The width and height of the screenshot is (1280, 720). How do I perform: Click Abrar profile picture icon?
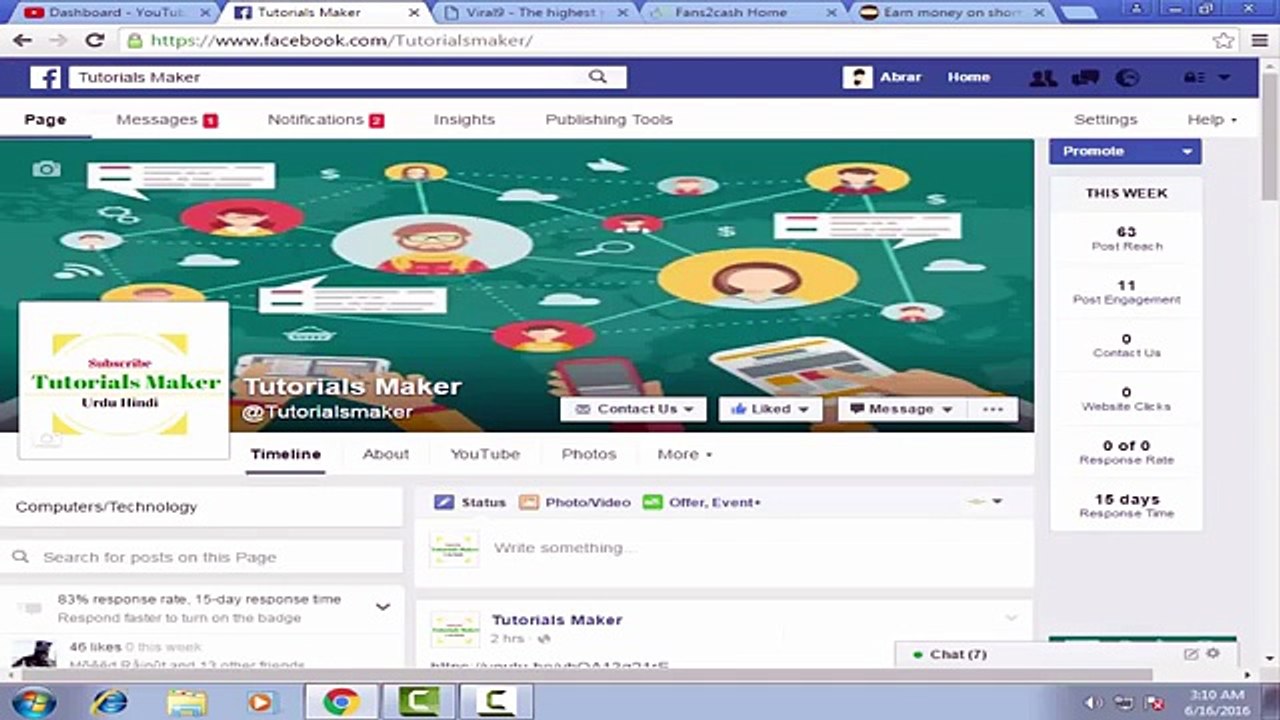(x=857, y=77)
